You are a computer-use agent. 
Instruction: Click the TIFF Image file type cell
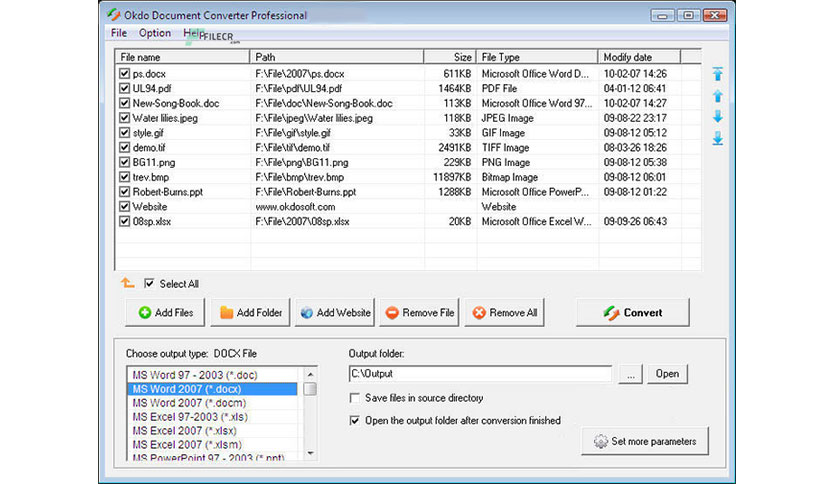click(505, 148)
